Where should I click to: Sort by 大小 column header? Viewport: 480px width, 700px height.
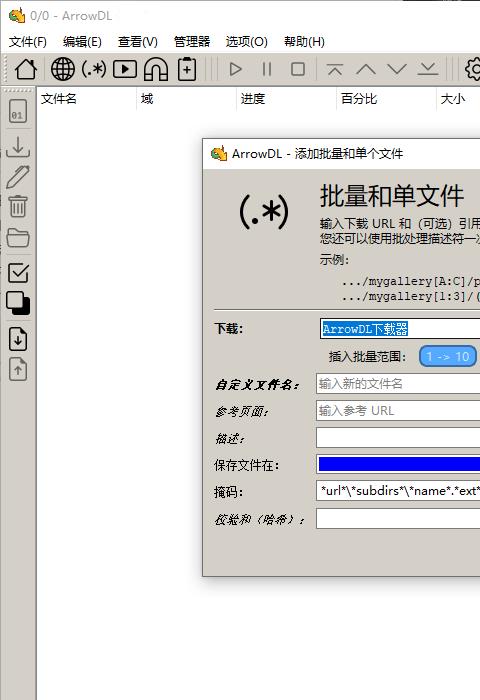459,99
